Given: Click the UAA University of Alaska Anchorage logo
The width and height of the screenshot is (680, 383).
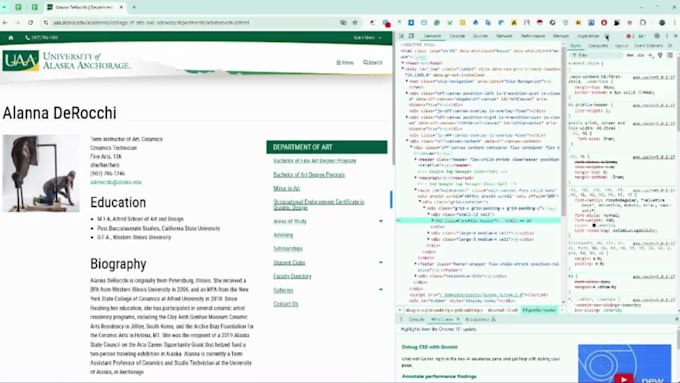Looking at the screenshot, I should pos(66,61).
